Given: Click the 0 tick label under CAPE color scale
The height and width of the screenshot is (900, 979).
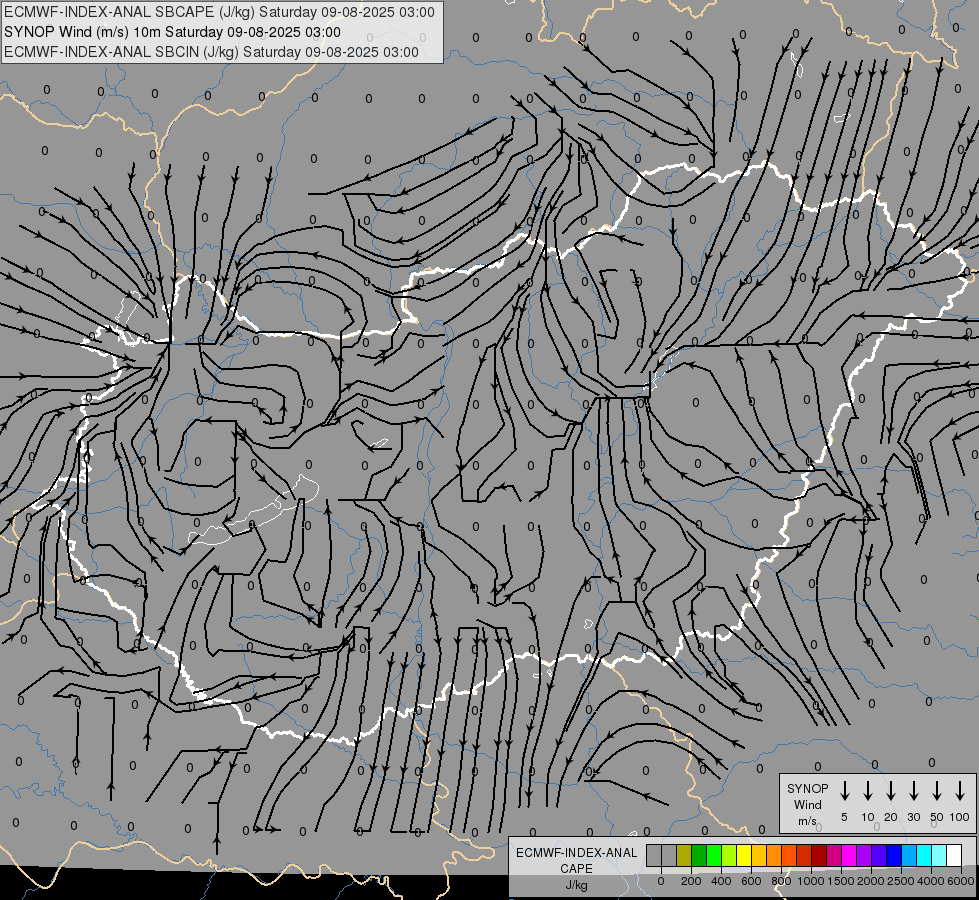Looking at the screenshot, I should pyautogui.click(x=661, y=881).
